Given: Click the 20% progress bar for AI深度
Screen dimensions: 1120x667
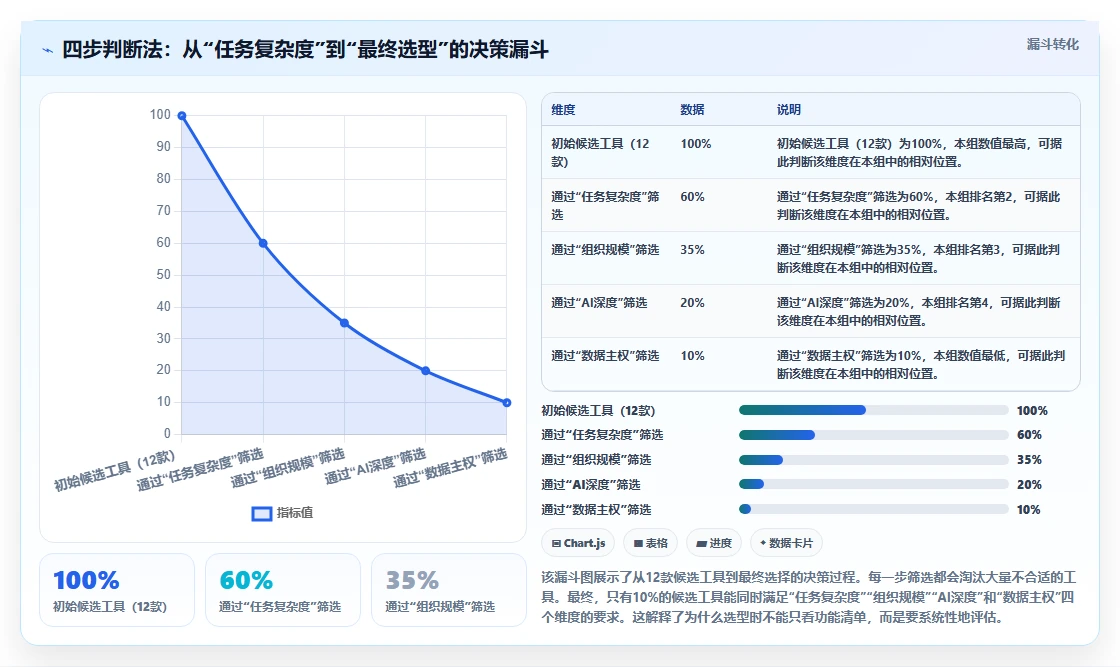Looking at the screenshot, I should point(874,484).
